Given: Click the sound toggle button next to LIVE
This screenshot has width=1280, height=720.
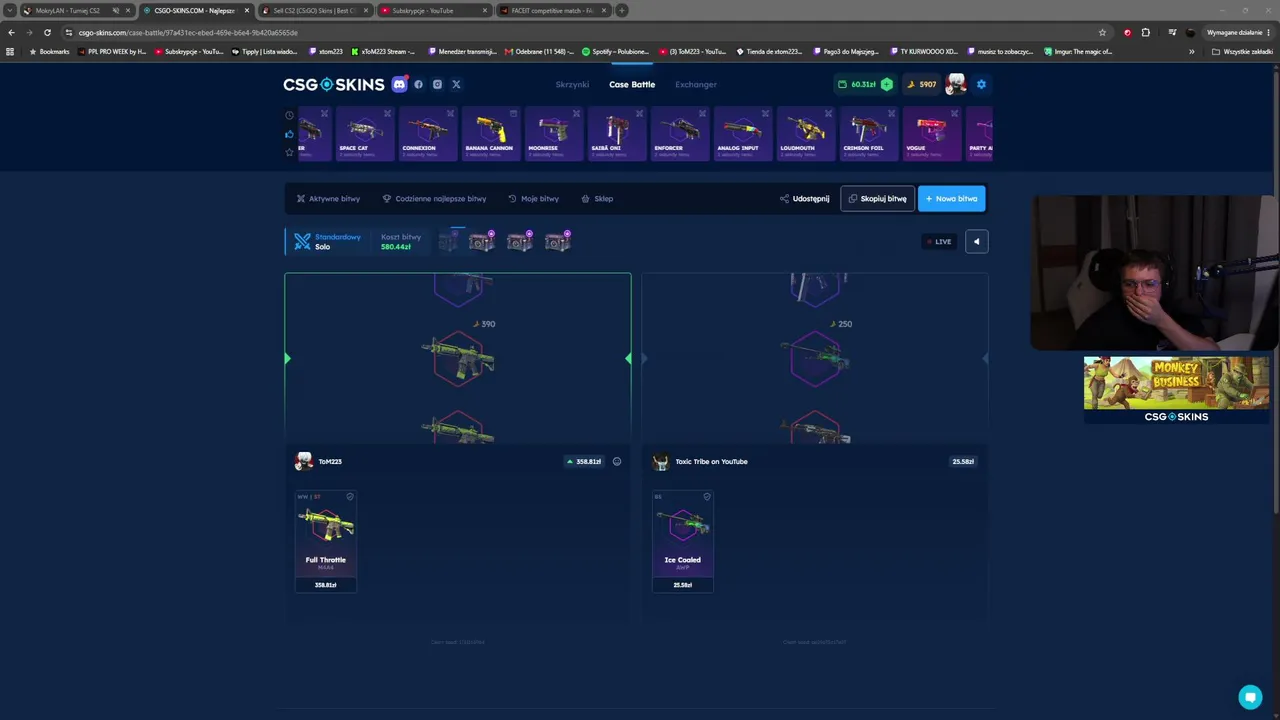Looking at the screenshot, I should click(976, 241).
